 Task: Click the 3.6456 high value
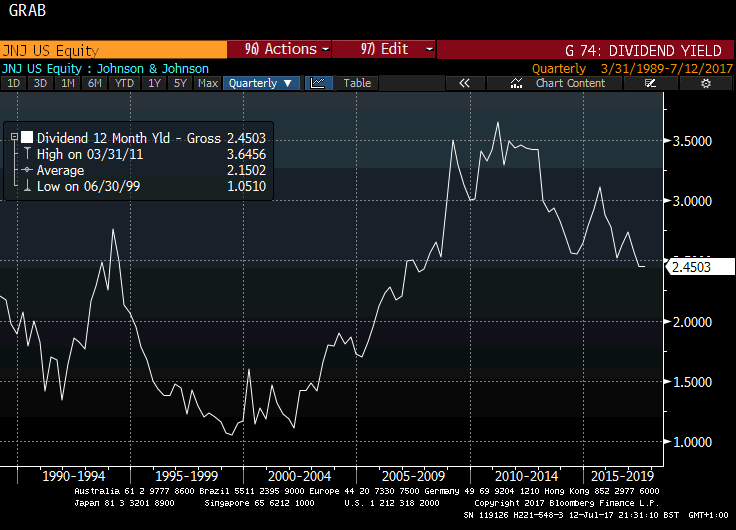pyautogui.click(x=246, y=154)
